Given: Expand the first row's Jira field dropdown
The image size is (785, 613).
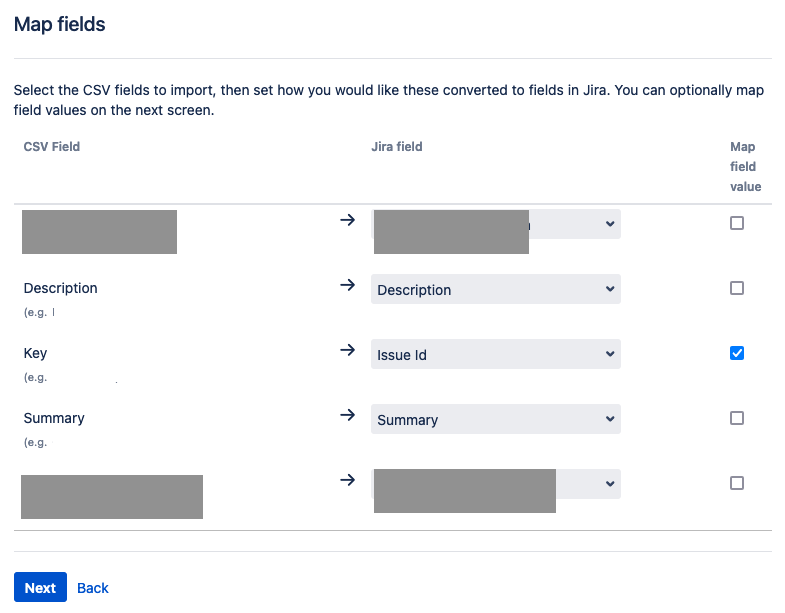Looking at the screenshot, I should [x=496, y=224].
